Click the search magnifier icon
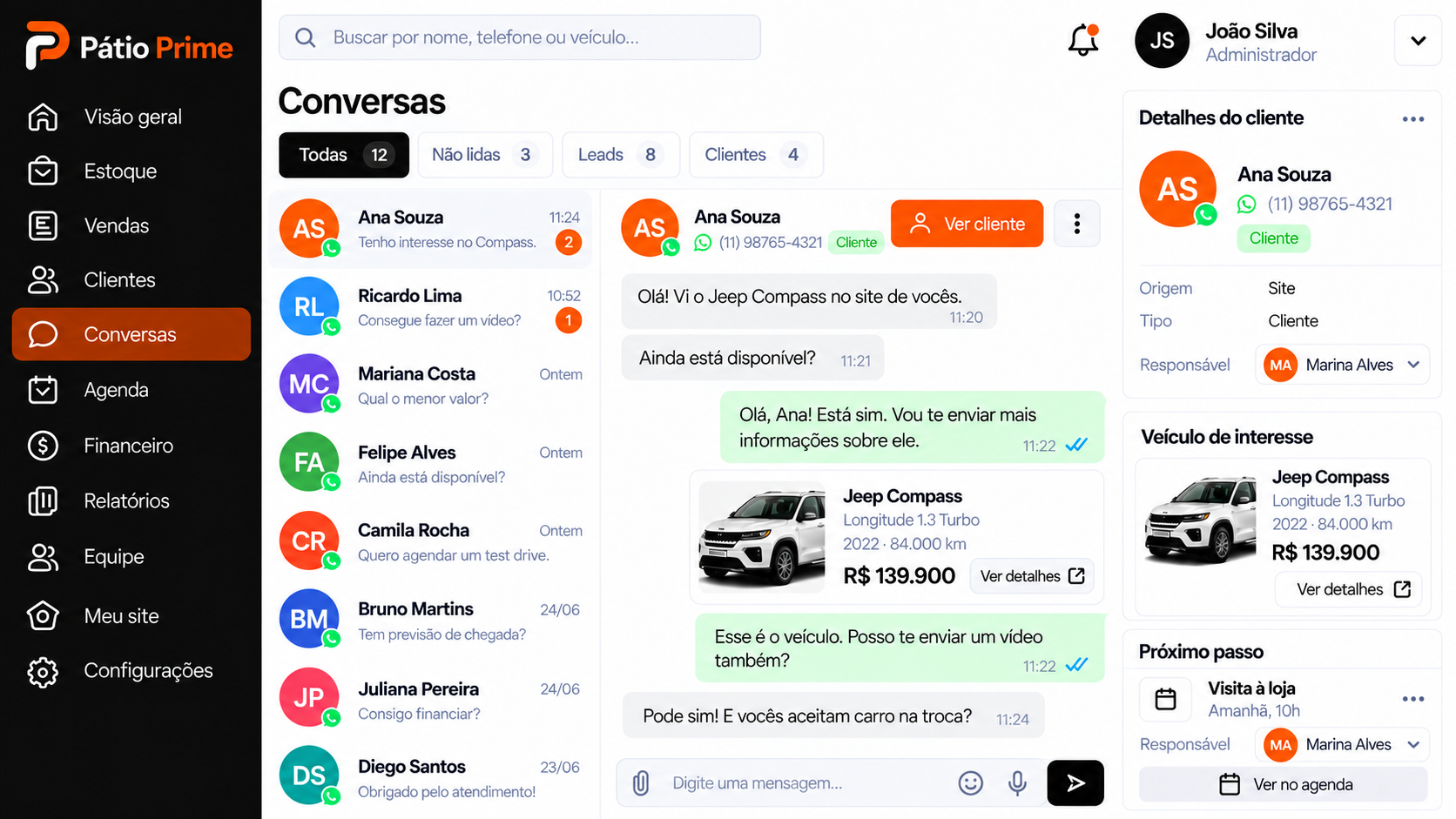Screen dimensions: 1456x819 tap(305, 37)
